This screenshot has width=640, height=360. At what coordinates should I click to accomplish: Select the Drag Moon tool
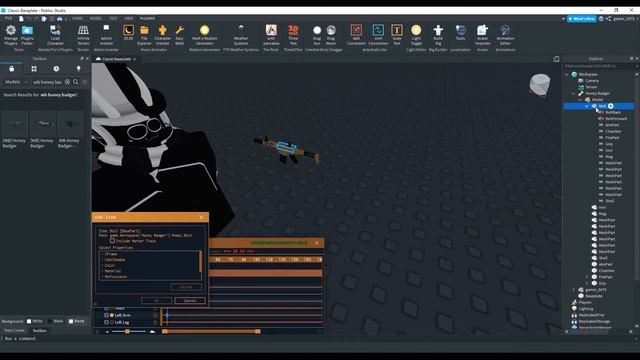[x=331, y=35]
